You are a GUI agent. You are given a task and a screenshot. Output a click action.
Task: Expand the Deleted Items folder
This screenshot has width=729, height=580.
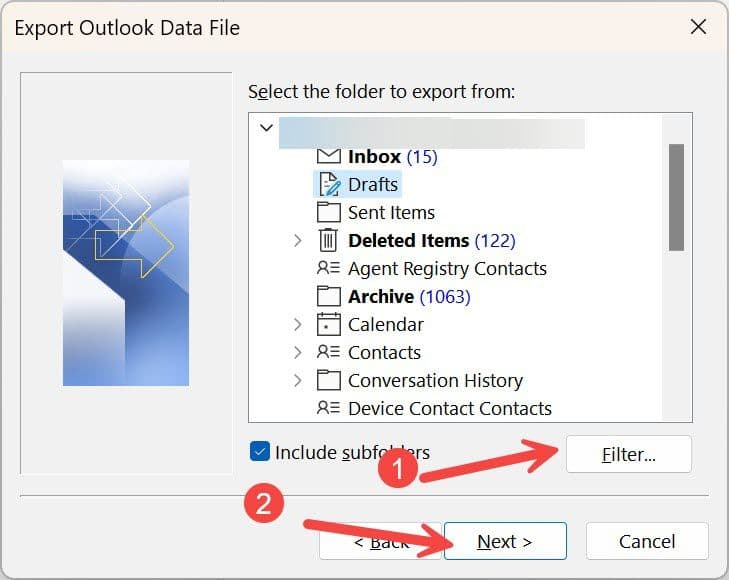coord(298,241)
